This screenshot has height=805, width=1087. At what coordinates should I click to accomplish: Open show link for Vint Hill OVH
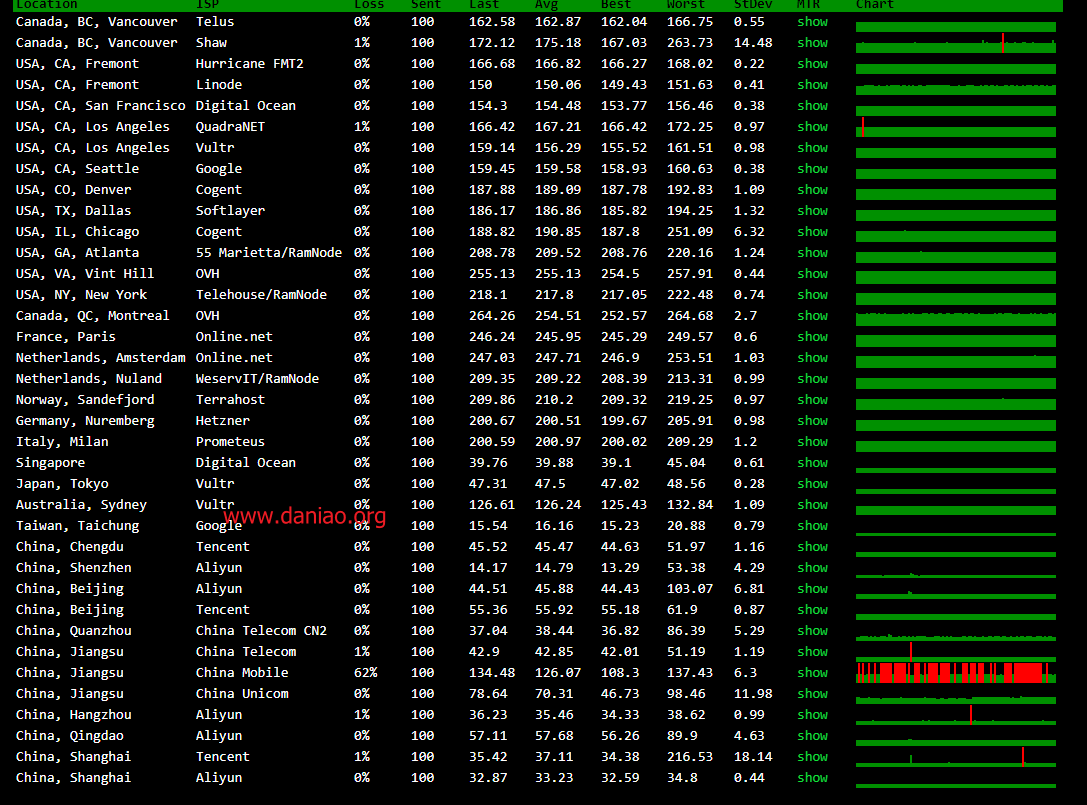[812, 273]
